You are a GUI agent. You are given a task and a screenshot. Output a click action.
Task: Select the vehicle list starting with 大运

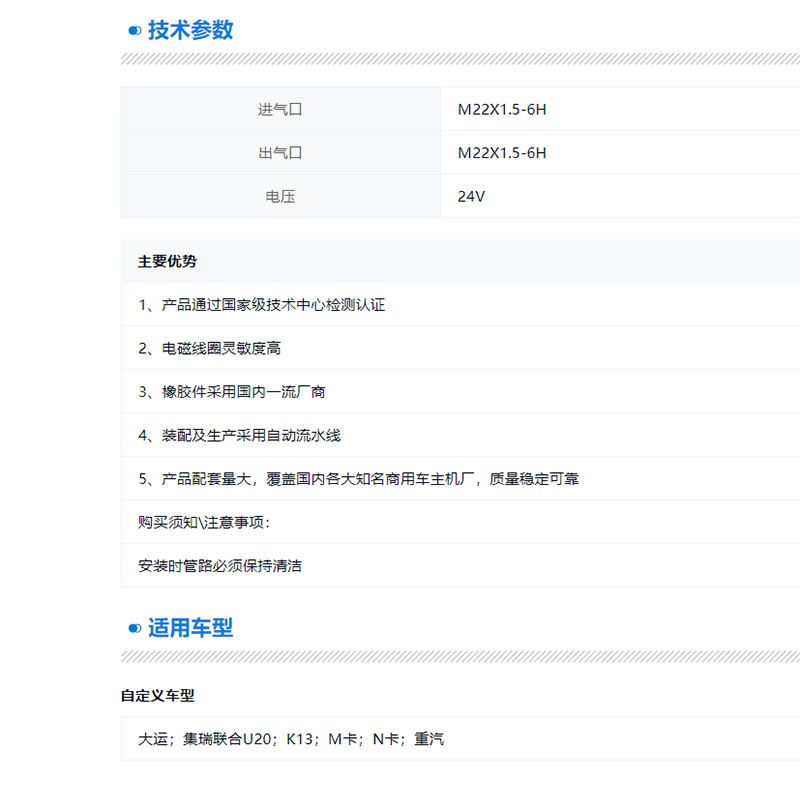point(291,740)
